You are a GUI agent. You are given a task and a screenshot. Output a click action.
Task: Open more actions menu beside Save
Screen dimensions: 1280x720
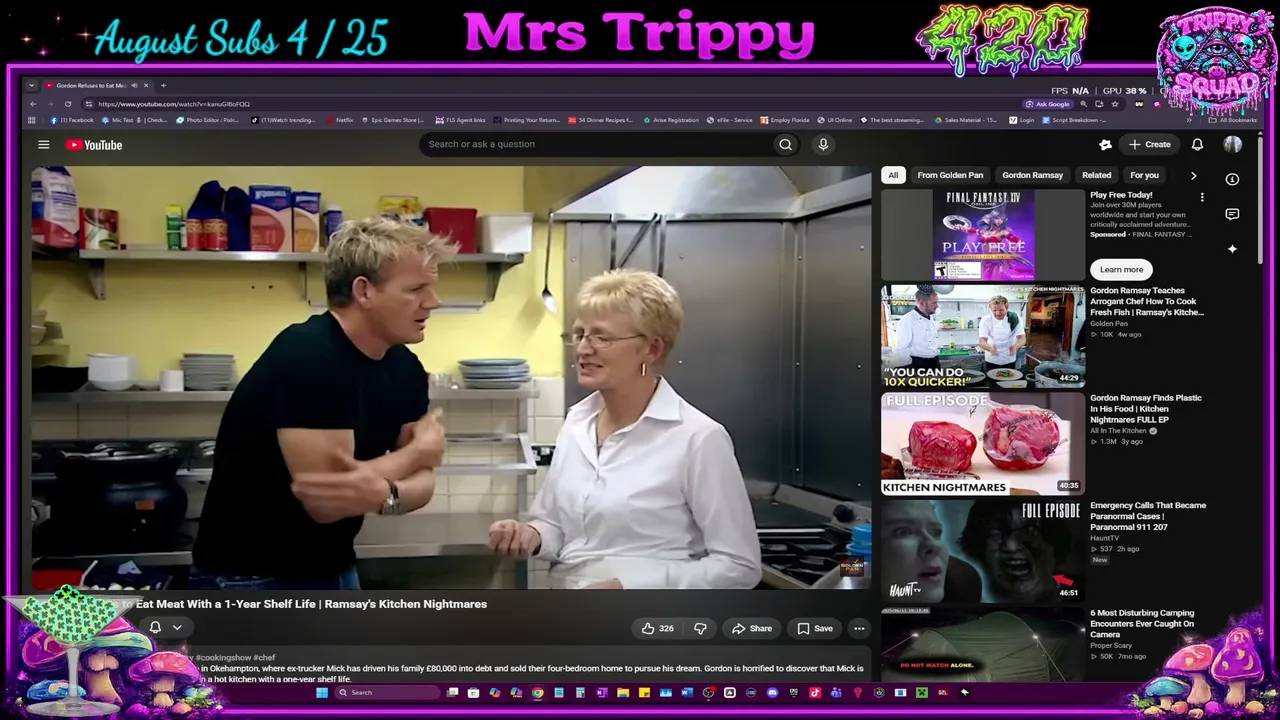859,628
